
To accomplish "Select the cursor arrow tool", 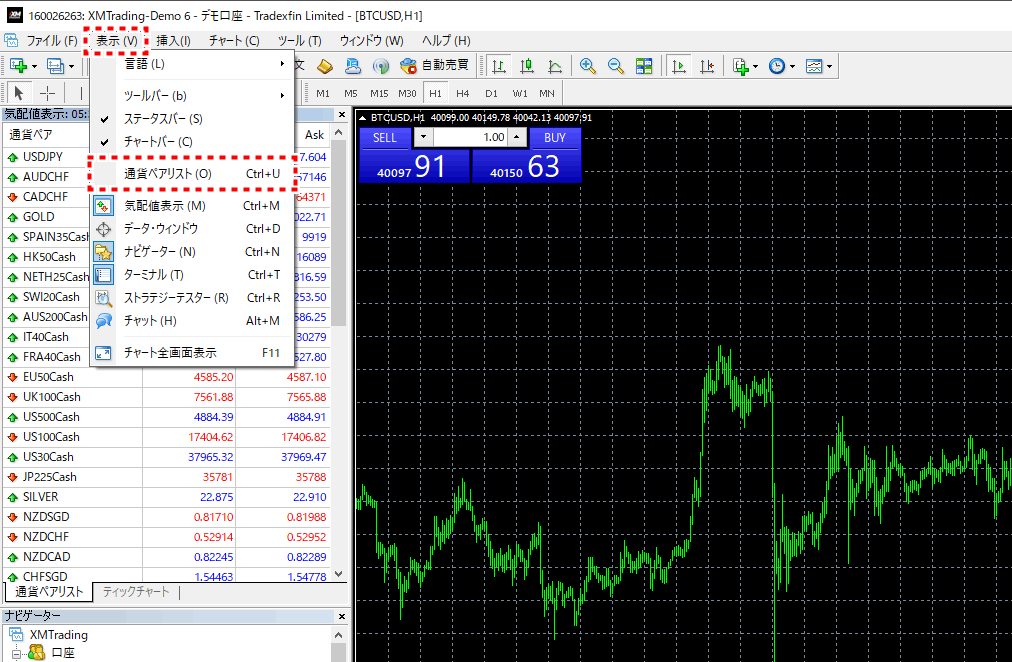I will 19,94.
